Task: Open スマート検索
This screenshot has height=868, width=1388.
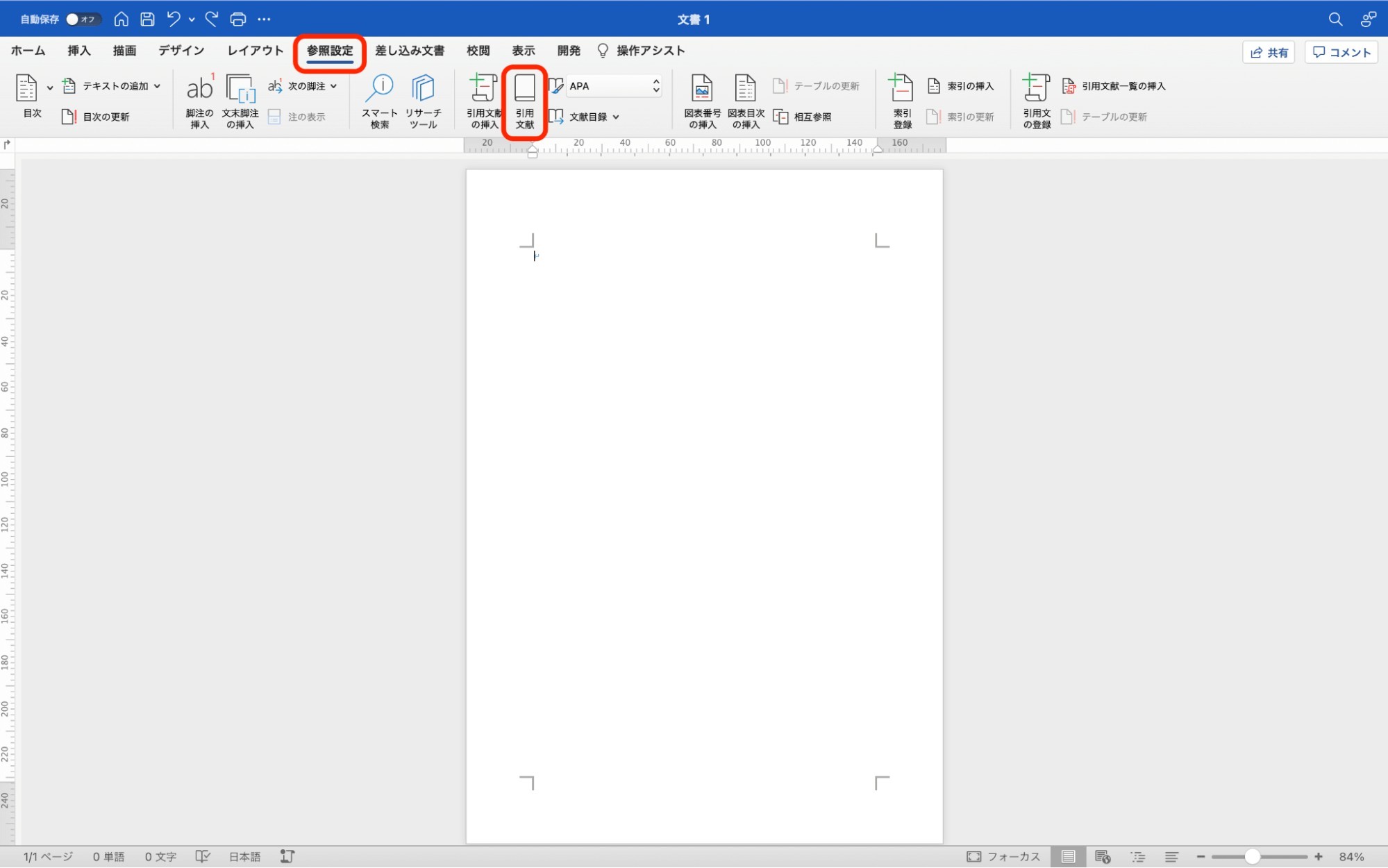Action: pos(380,101)
